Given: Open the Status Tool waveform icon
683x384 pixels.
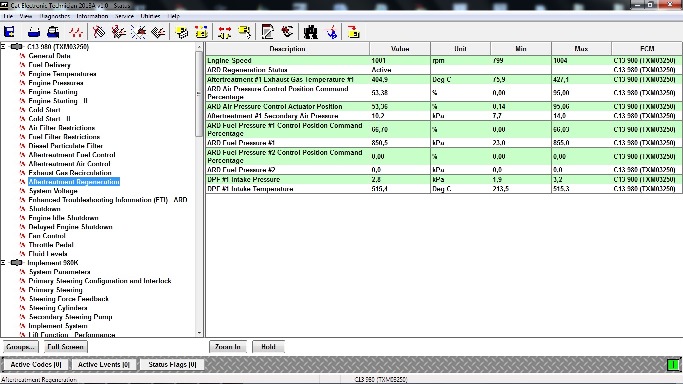Looking at the screenshot, I should [76, 32].
